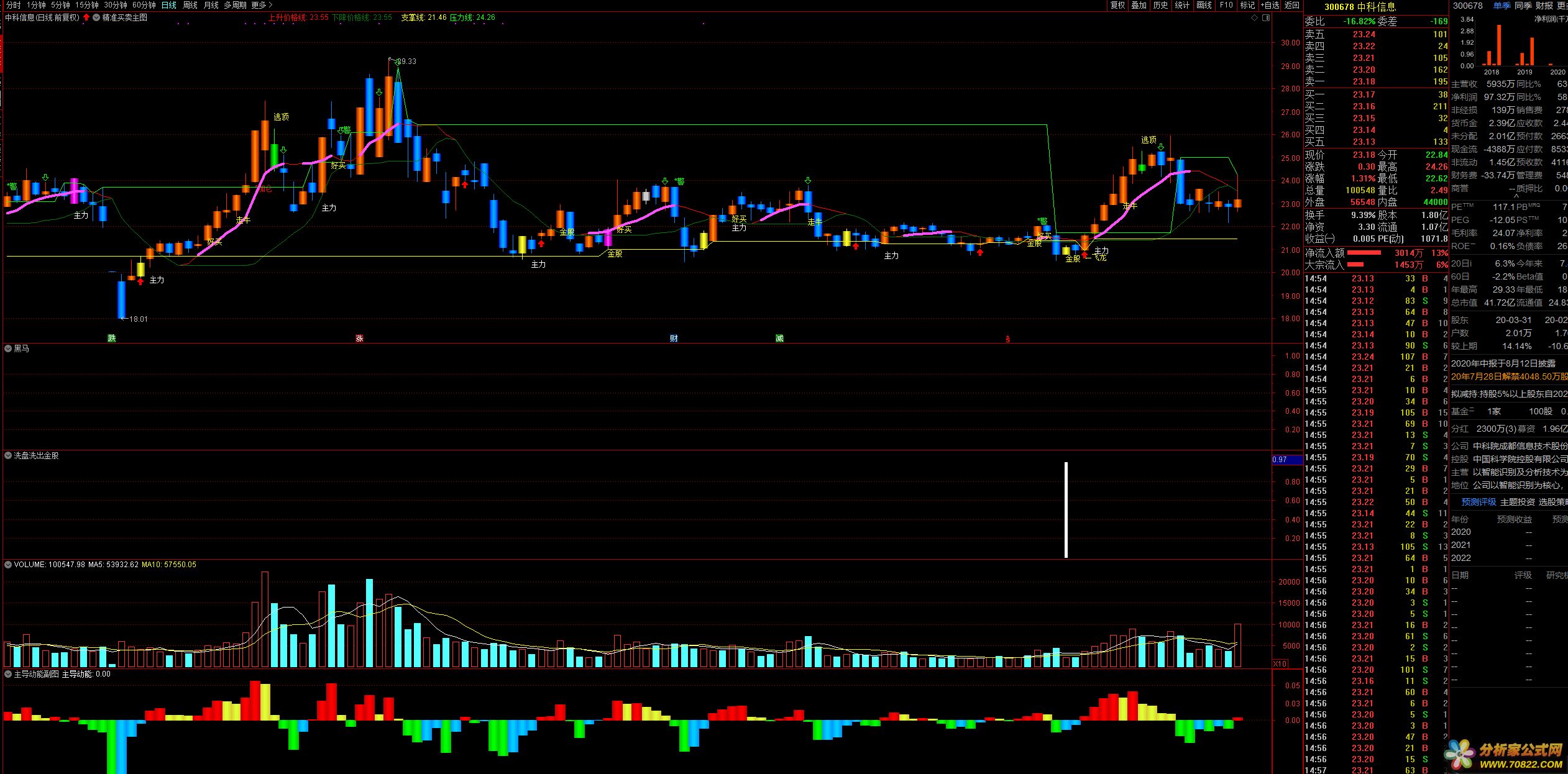Viewport: 1568px width, 774px height.
Task: Open the 预测评级 tab
Action: (x=1479, y=502)
